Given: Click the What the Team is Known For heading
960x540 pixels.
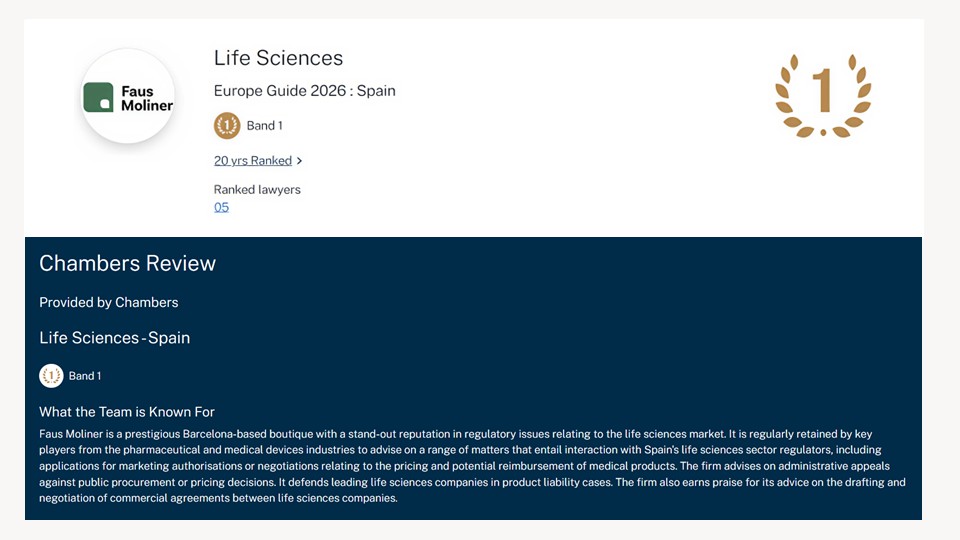Looking at the screenshot, I should click(127, 412).
